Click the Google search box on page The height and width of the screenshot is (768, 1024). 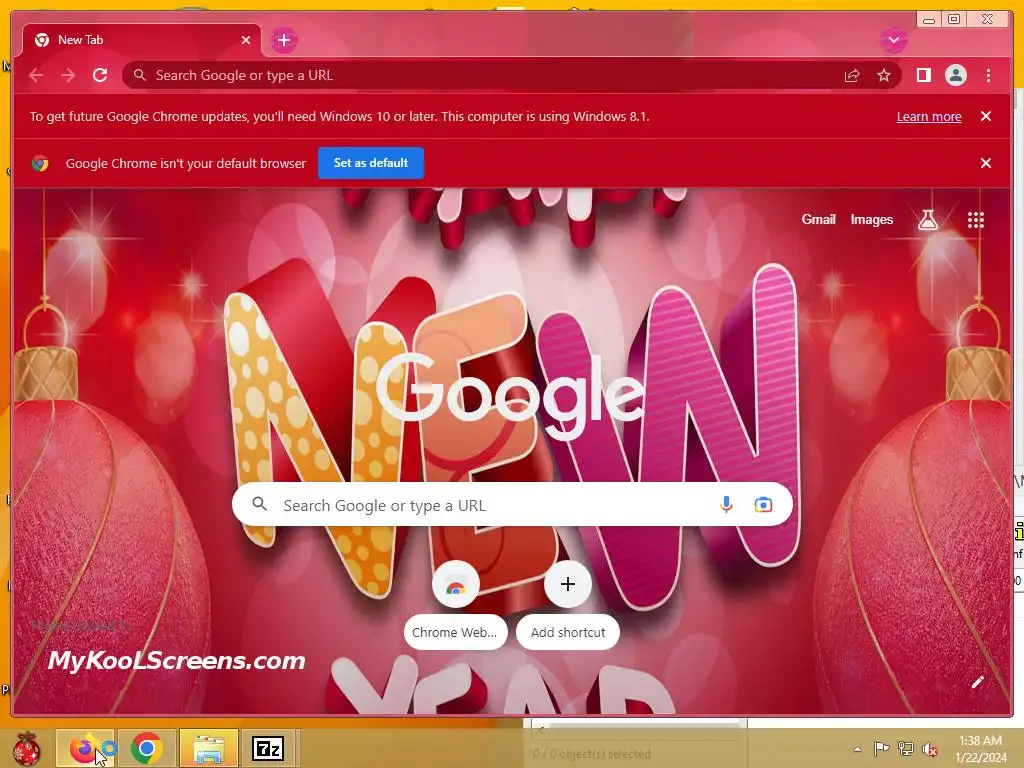coord(512,505)
